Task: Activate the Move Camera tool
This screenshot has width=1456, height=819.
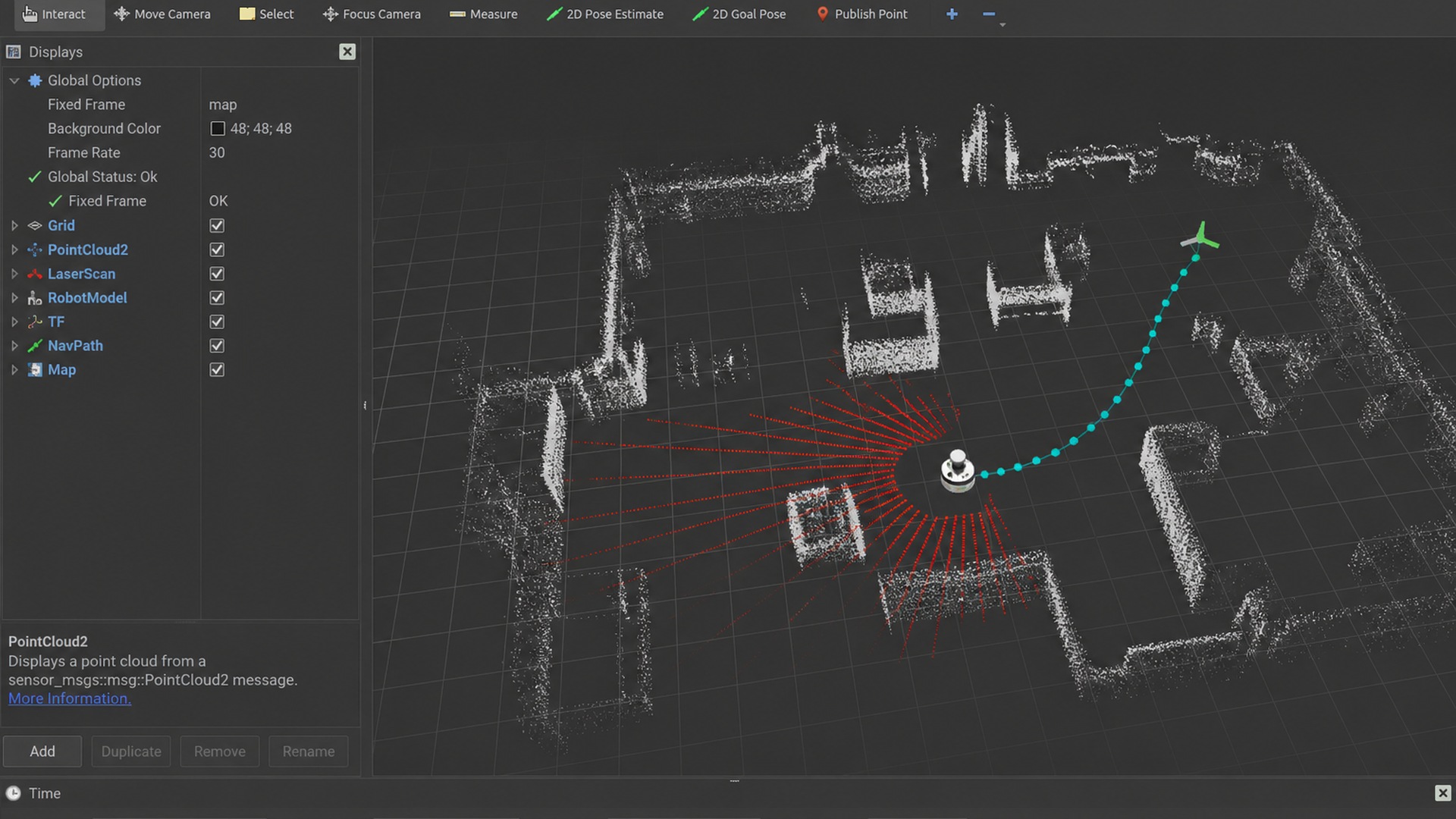Action: pyautogui.click(x=162, y=14)
